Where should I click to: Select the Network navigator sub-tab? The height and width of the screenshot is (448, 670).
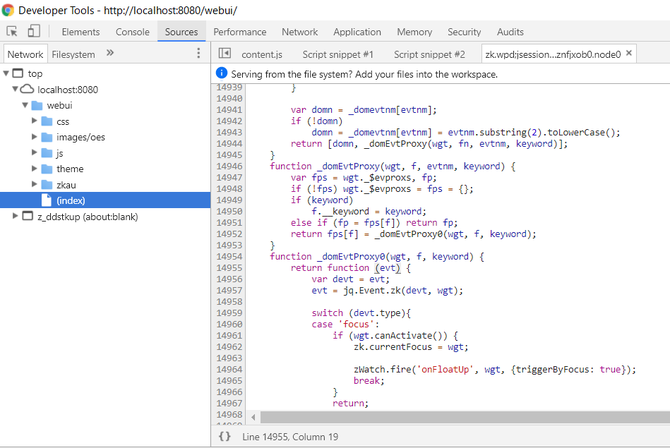click(x=25, y=54)
